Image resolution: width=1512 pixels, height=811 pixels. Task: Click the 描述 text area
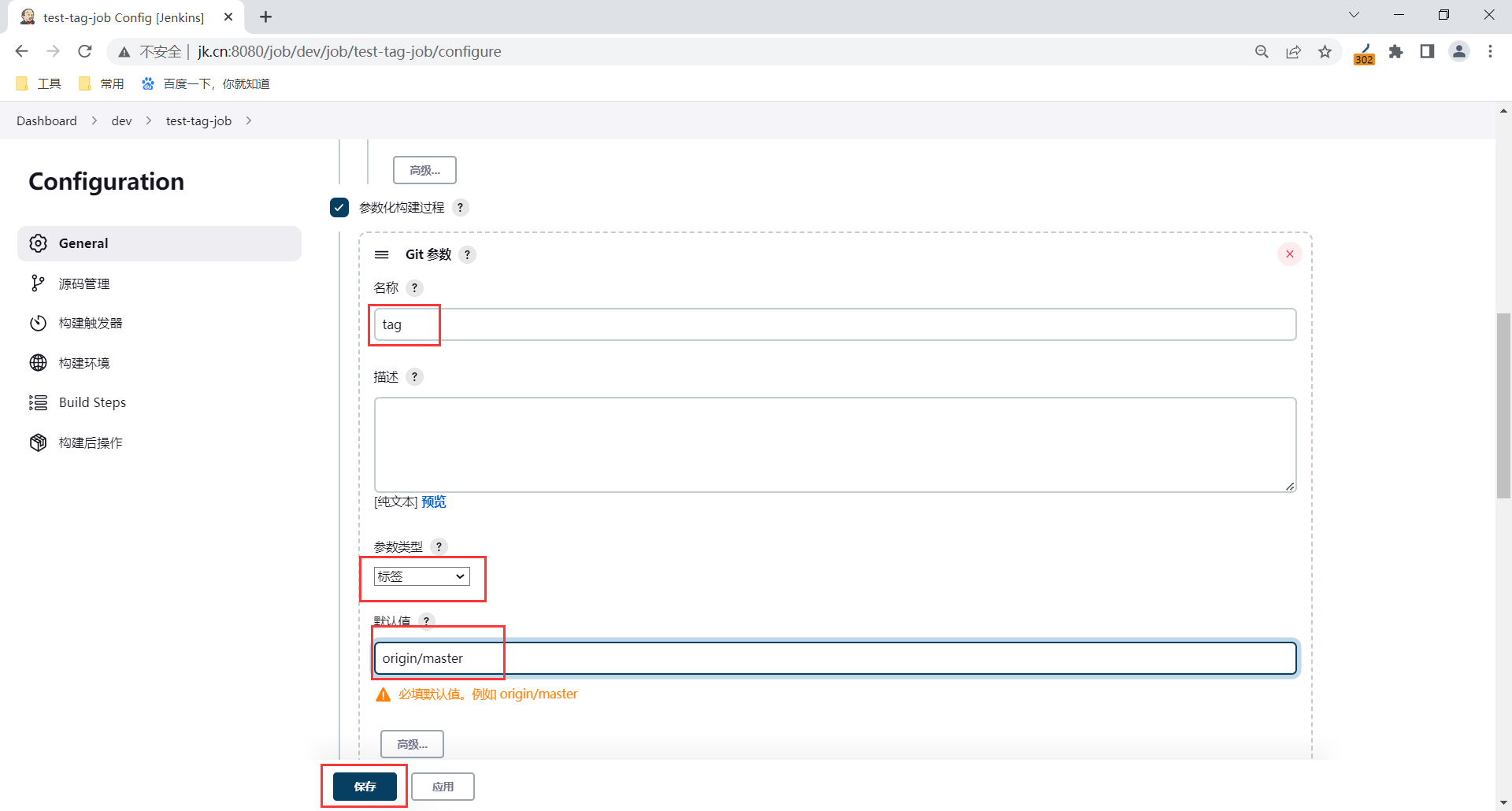(x=835, y=445)
